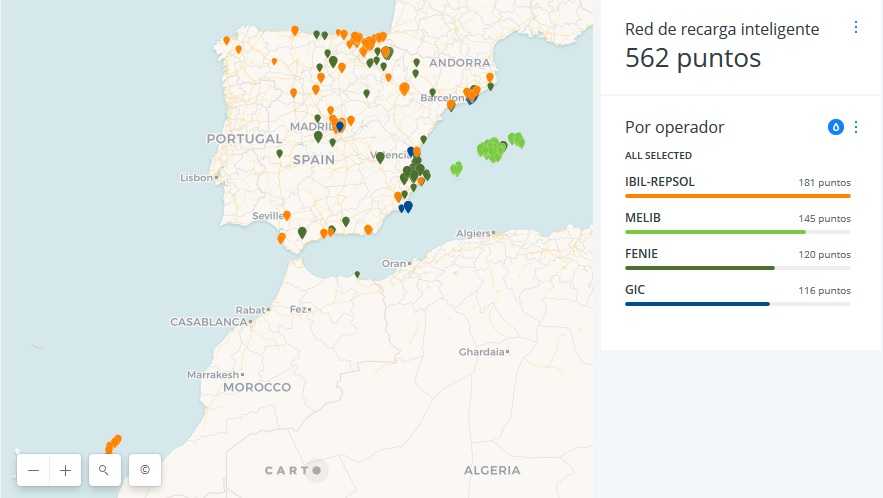The width and height of the screenshot is (883, 498).
Task: Click the orange marker near Seville
Action: coord(287,215)
